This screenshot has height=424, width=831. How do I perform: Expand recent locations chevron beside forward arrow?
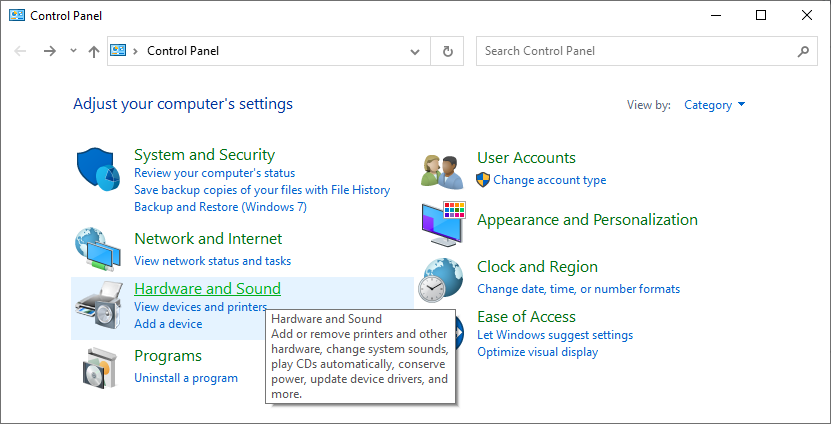click(73, 51)
